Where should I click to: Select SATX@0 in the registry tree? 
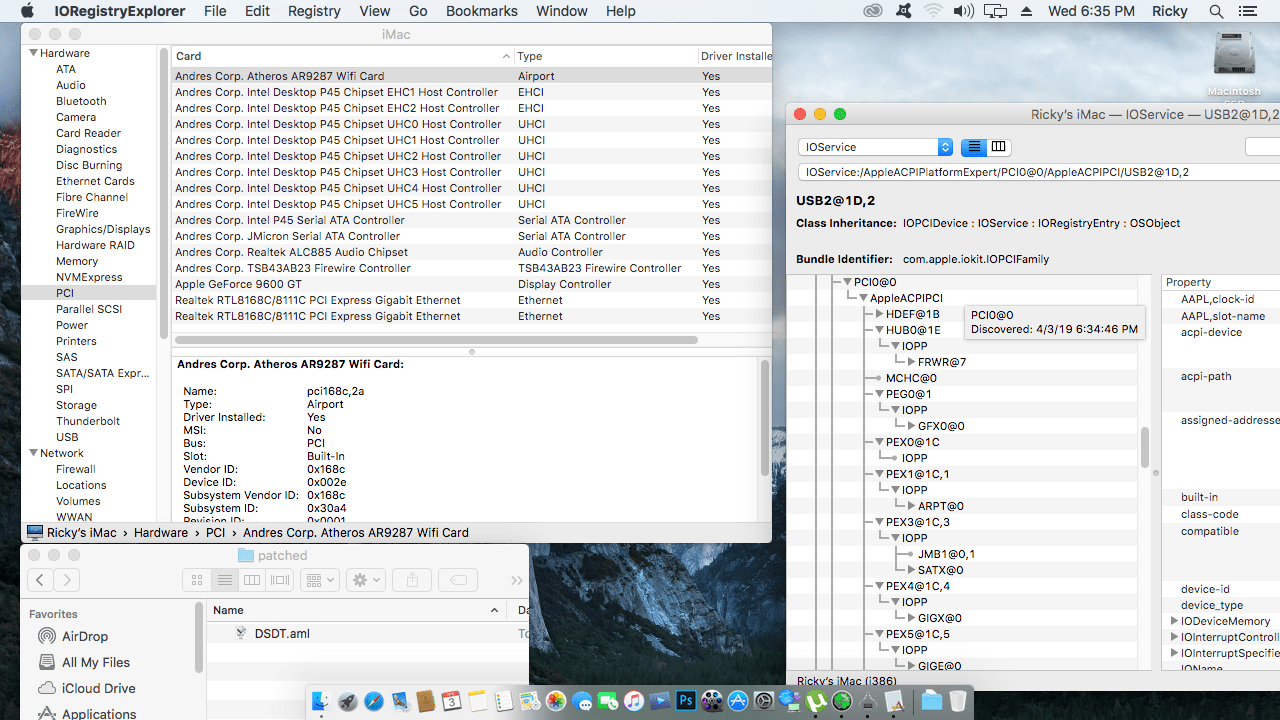click(941, 570)
